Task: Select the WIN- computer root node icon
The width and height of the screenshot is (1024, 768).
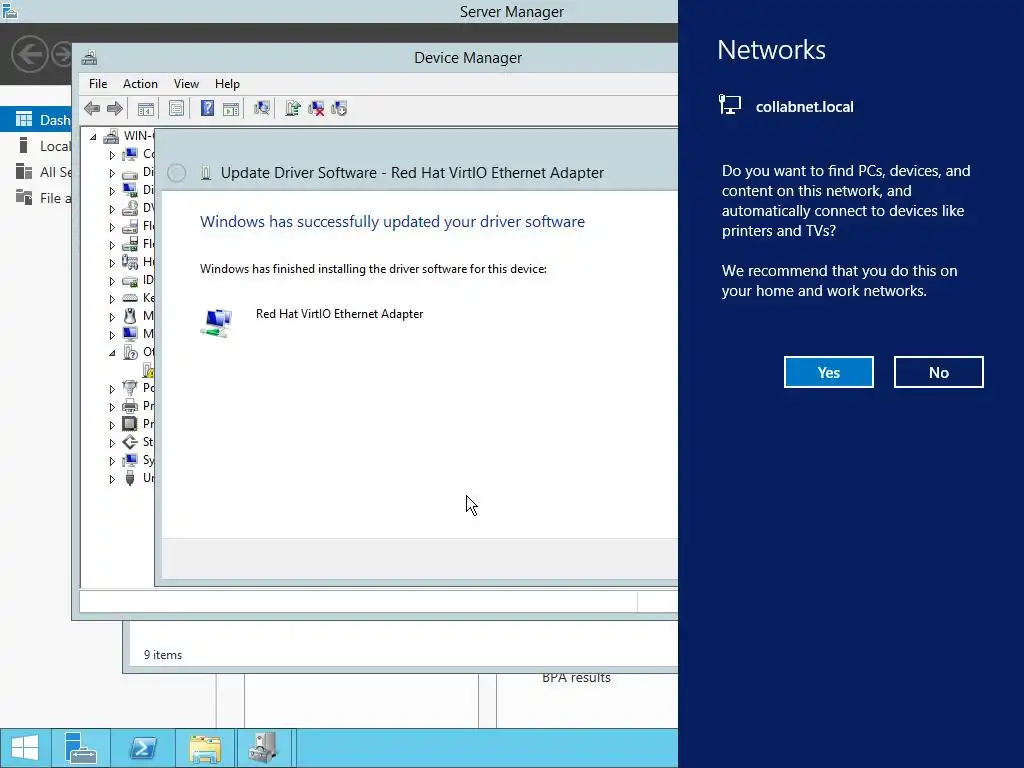Action: click(x=112, y=136)
